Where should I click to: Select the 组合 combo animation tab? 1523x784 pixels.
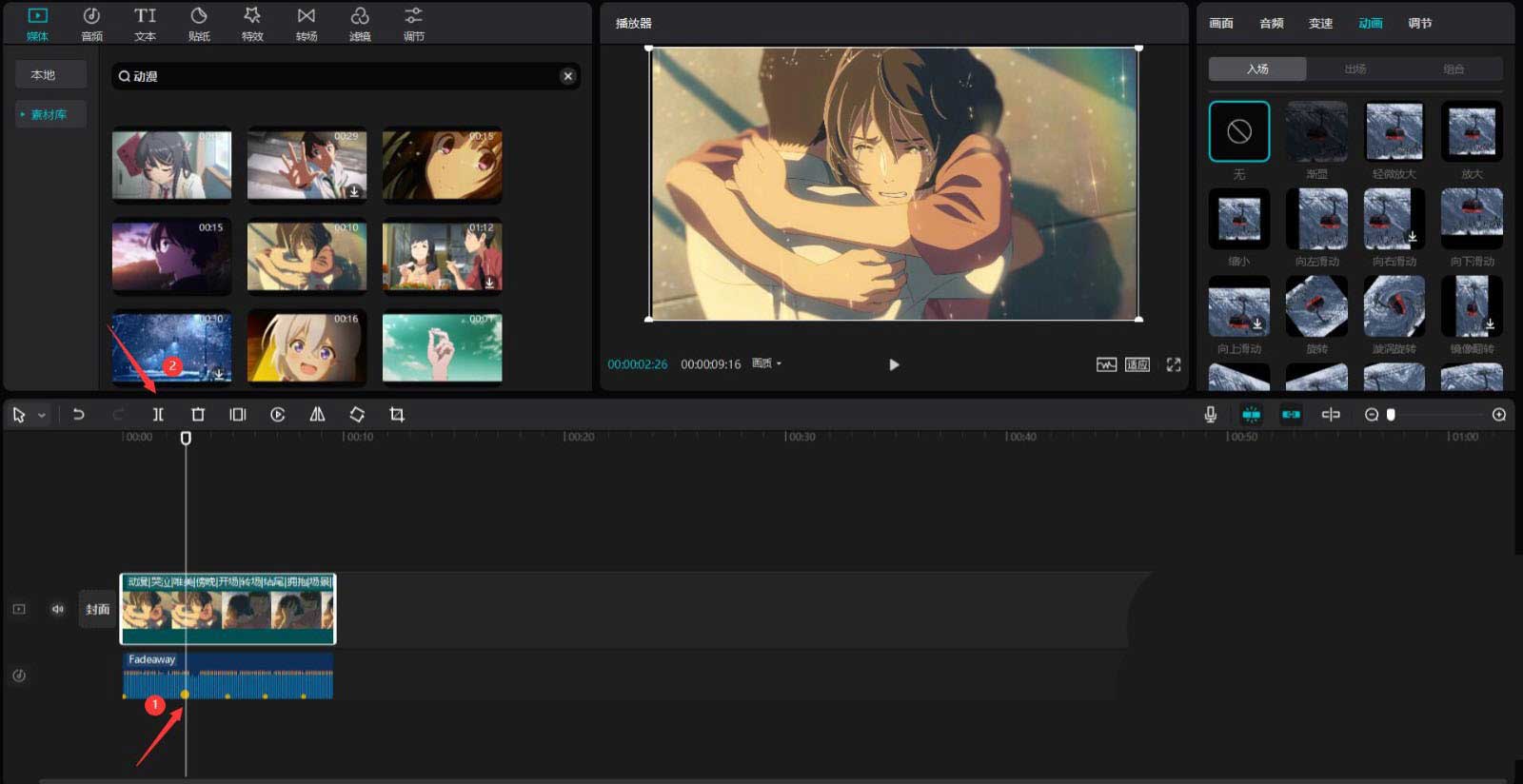click(x=1454, y=69)
